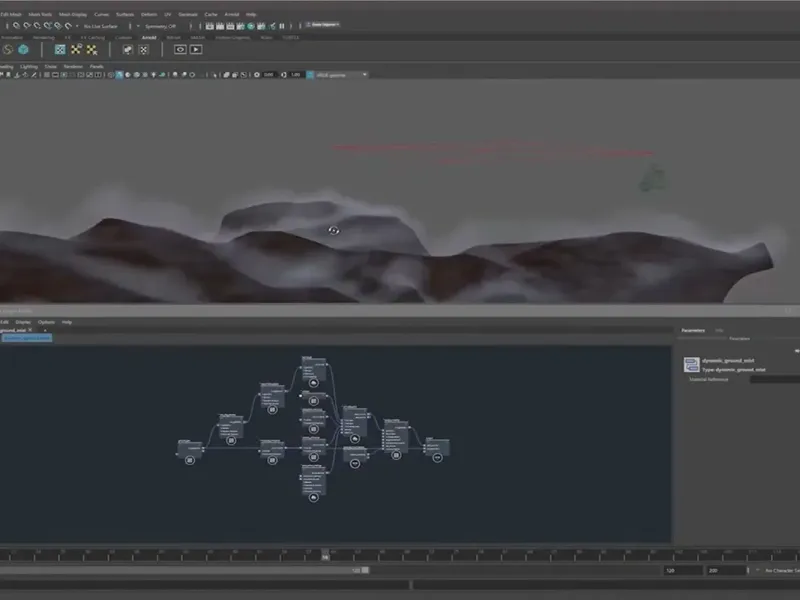Viewport: 800px width, 600px height.
Task: Select the Info tab beside Parameters
Action: pos(719,330)
